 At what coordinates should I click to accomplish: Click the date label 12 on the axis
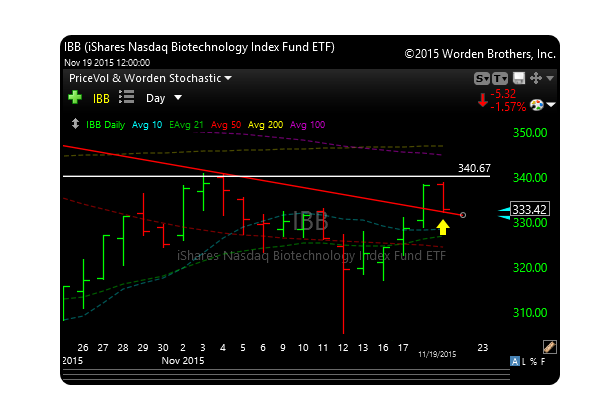343,348
